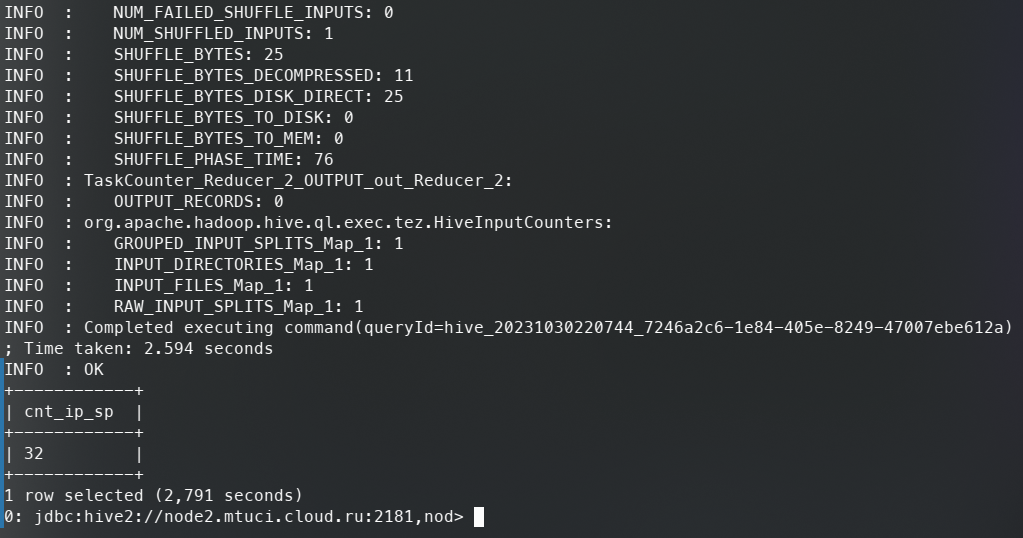
Task: Click the 'Time taken: 2.594 seconds' text
Action: click(148, 349)
